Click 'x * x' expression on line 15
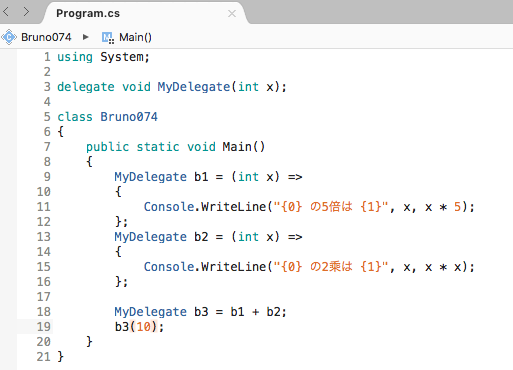 click(x=443, y=267)
